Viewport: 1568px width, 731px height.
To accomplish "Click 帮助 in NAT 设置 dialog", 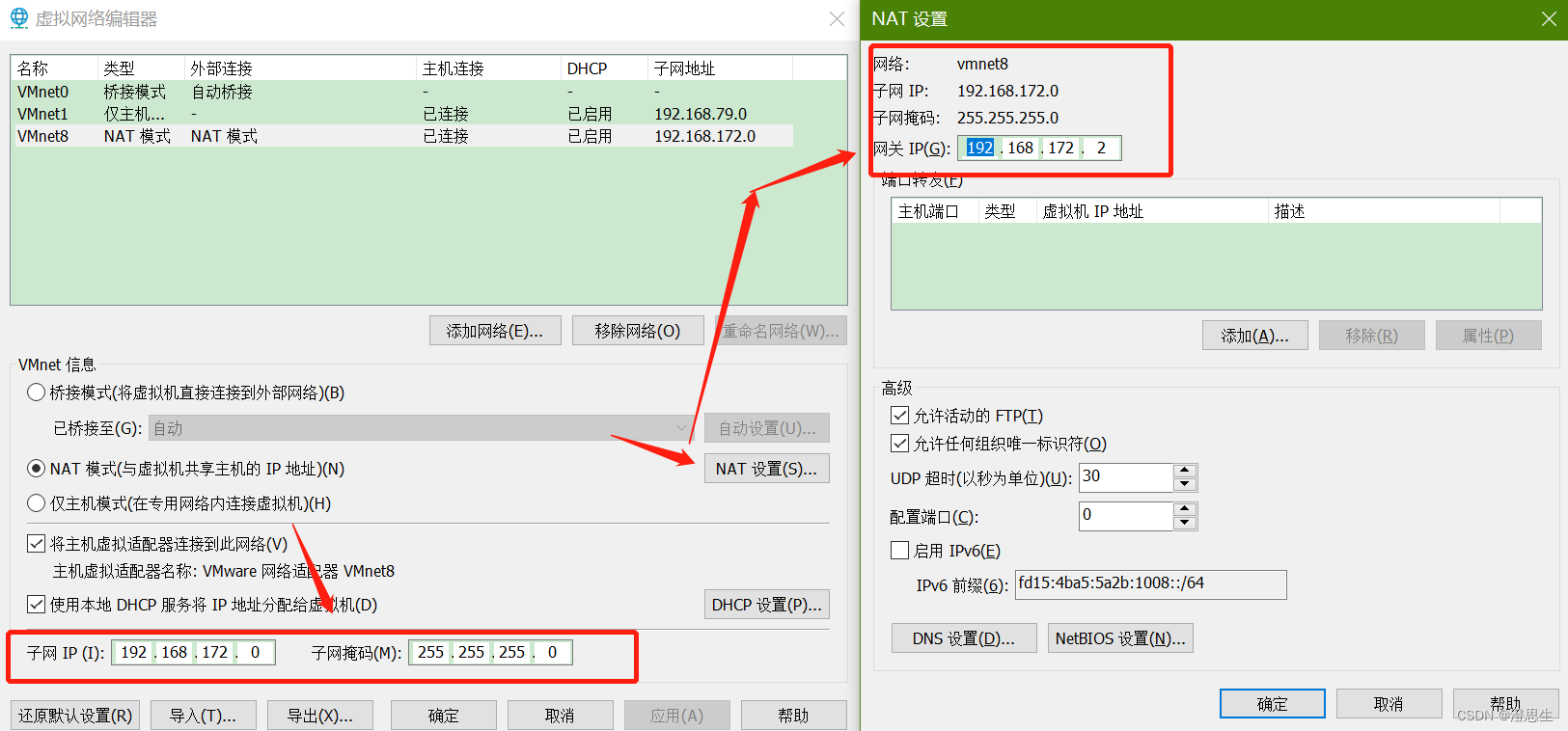I will [1506, 704].
